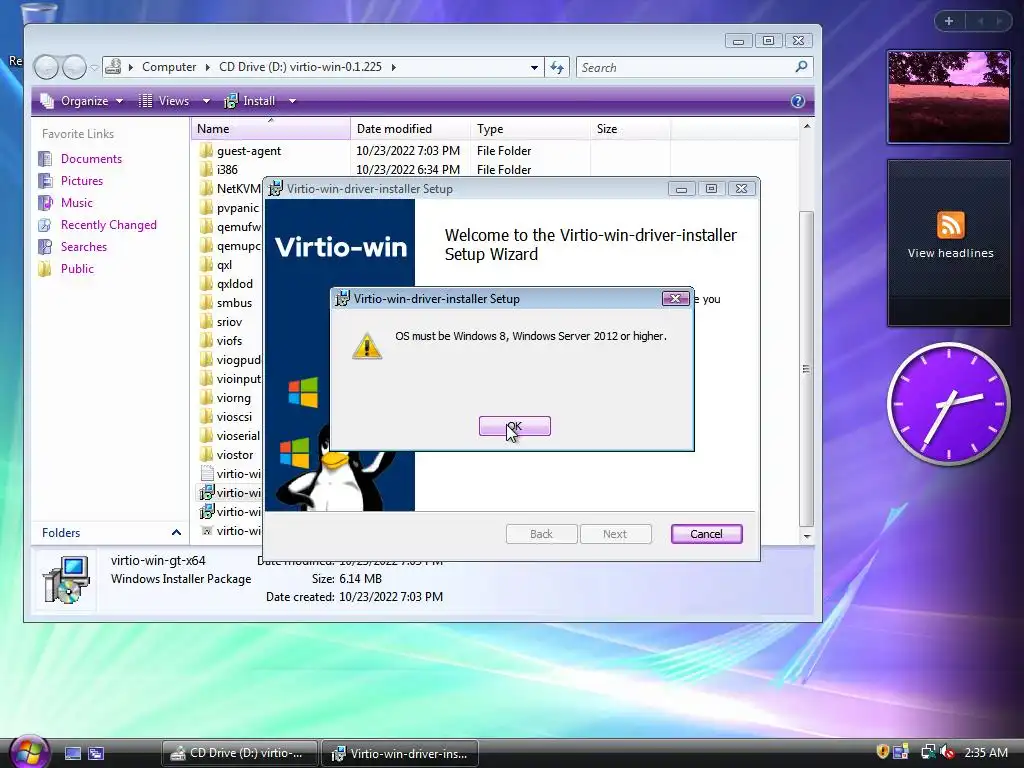Select the pvpanic folder icon
The height and width of the screenshot is (768, 1024).
(206, 208)
